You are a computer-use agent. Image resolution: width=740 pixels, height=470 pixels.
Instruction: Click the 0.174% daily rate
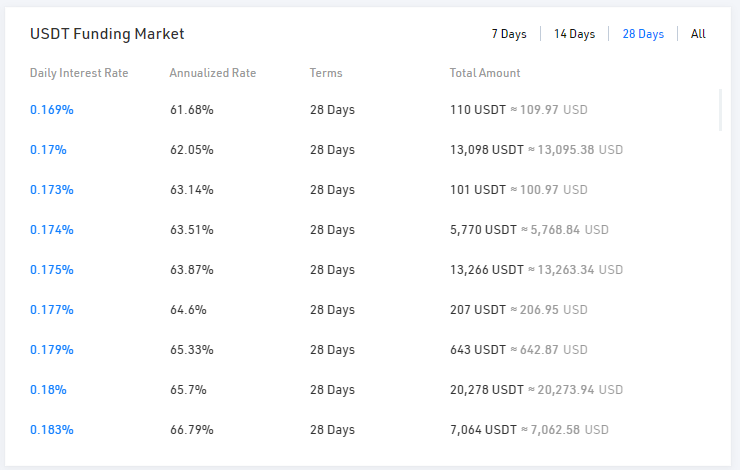[x=52, y=230]
